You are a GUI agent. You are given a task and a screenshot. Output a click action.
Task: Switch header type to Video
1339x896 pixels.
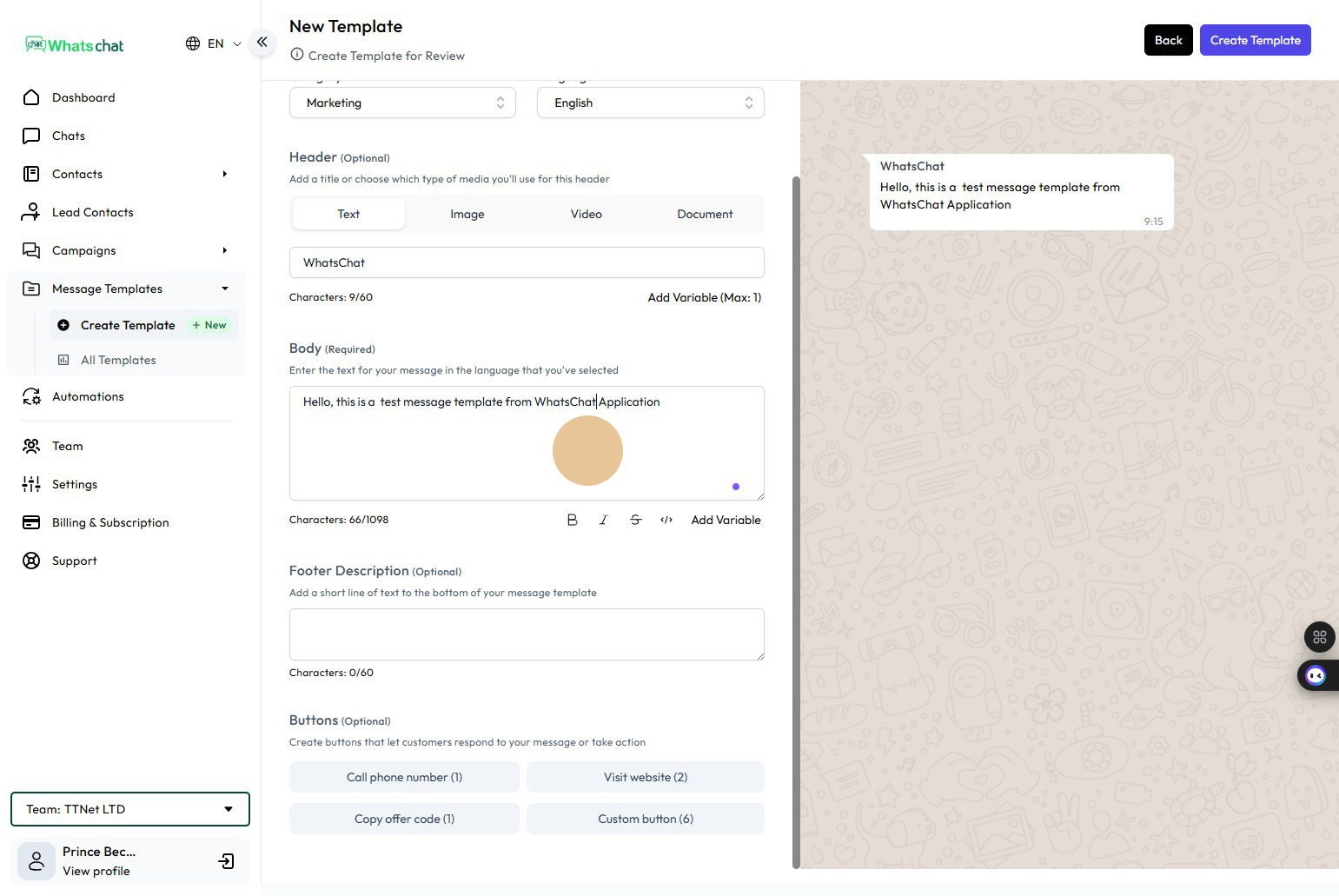coord(586,214)
